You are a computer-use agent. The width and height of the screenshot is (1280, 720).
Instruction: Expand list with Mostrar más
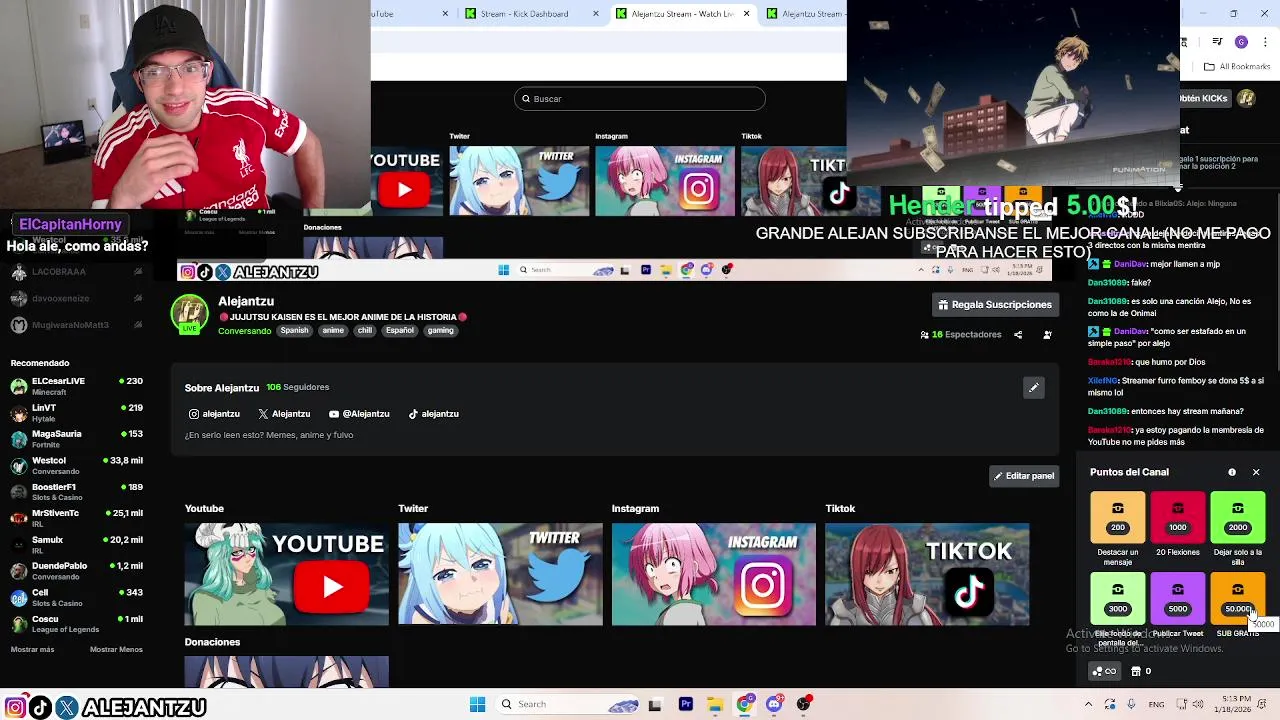coord(32,650)
